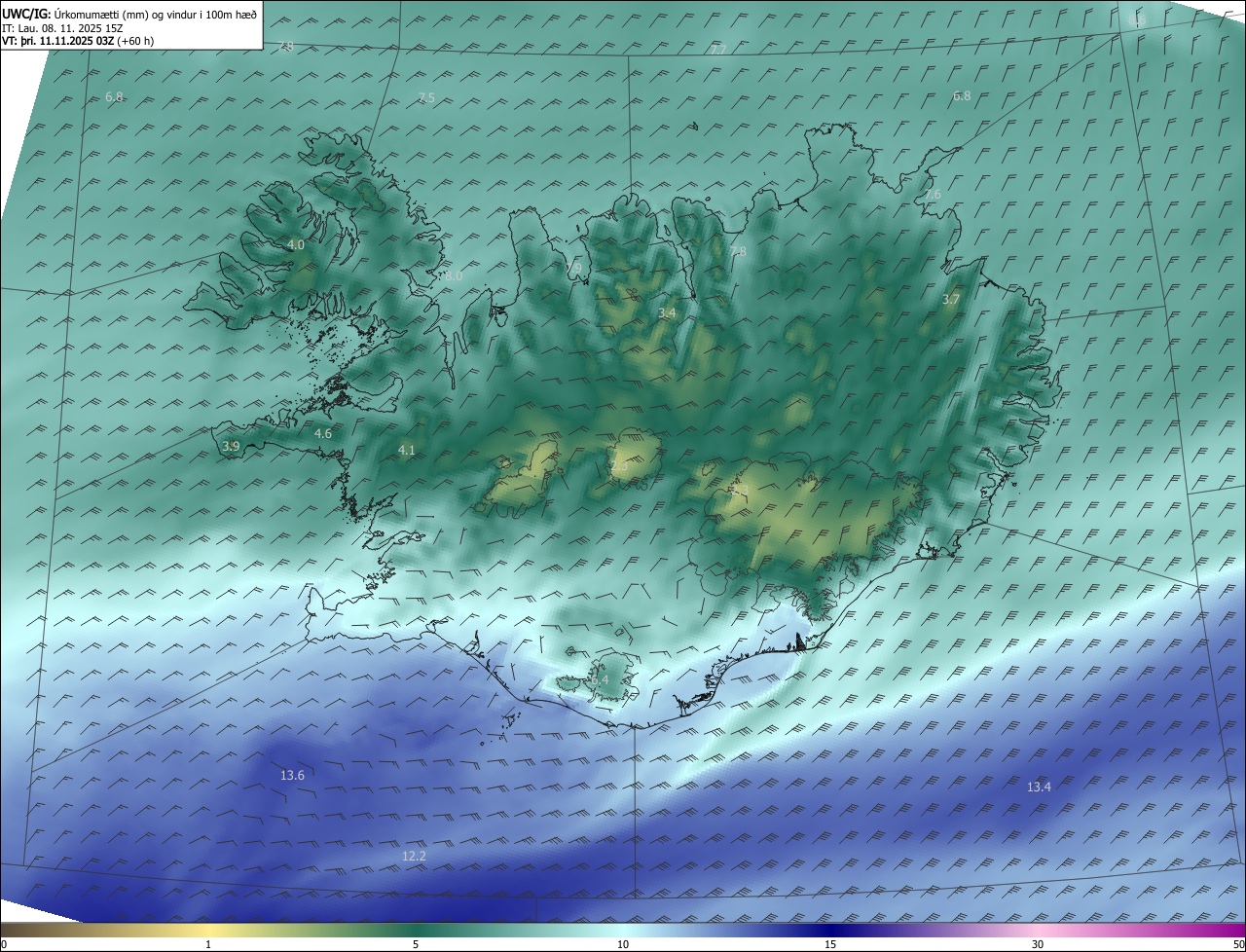Click the 'IT: Lau. 08. 11. 2025 15Z' line

click(x=60, y=28)
